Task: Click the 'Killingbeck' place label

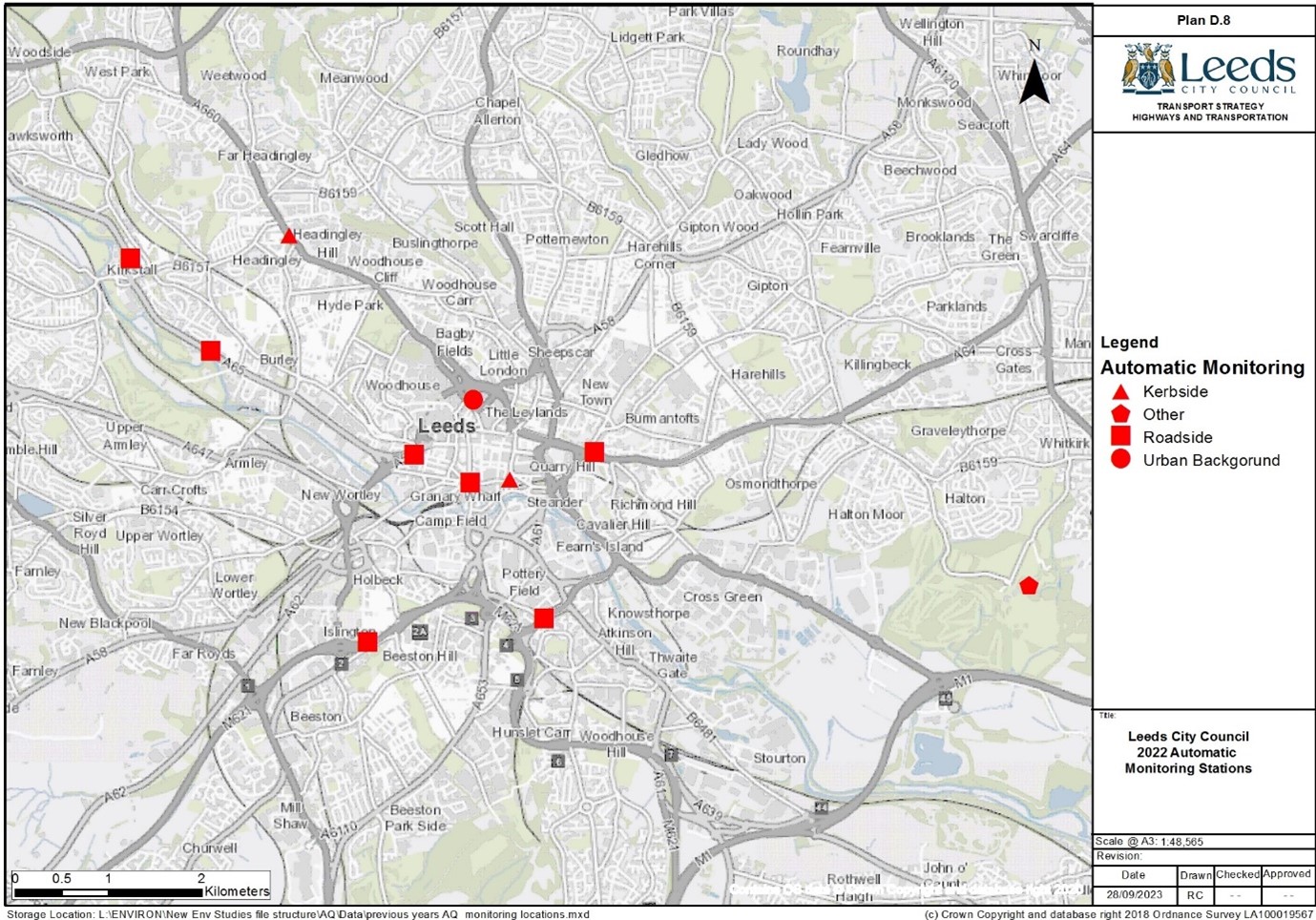Action: pyautogui.click(x=877, y=365)
